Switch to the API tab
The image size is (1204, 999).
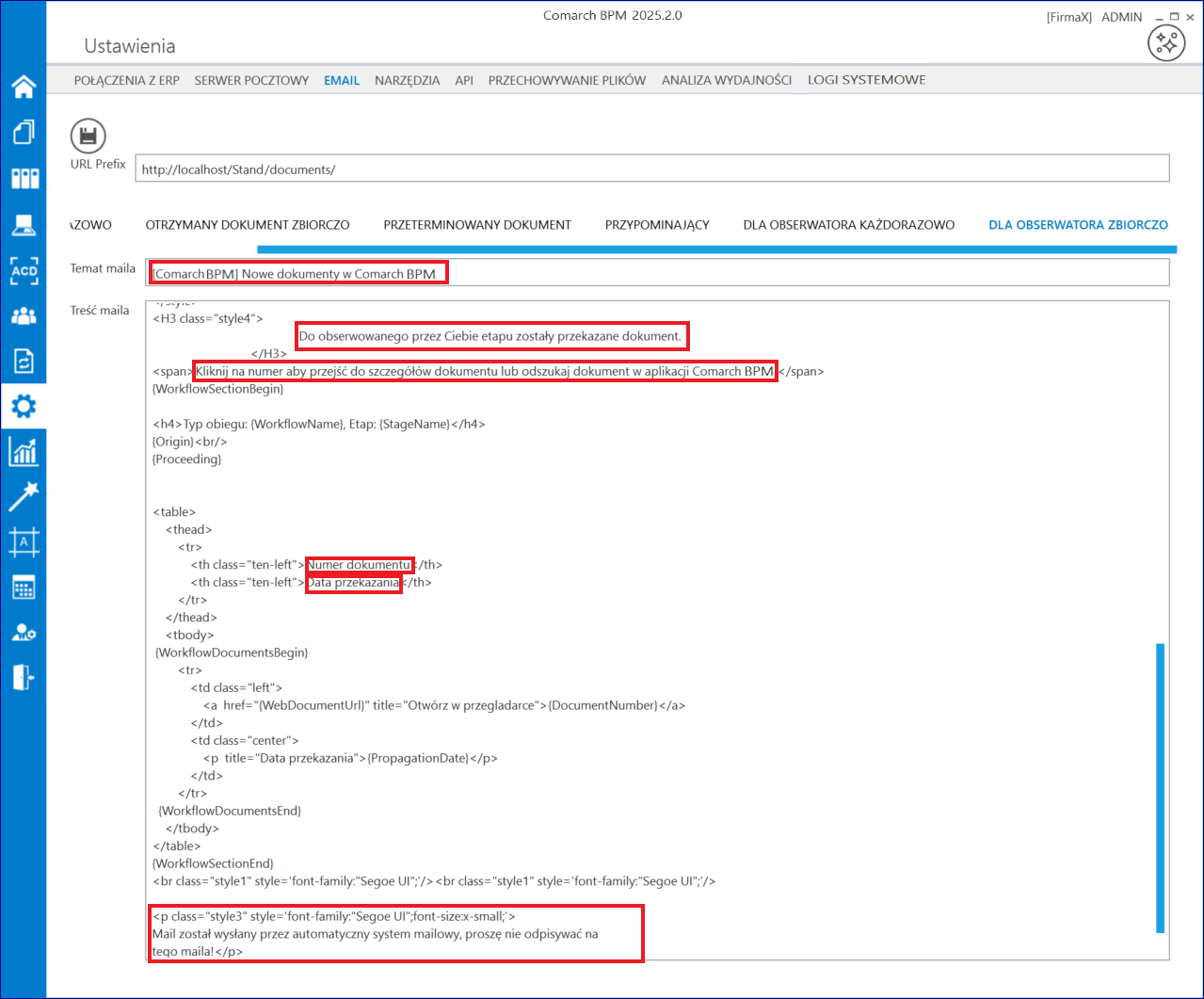tap(464, 80)
